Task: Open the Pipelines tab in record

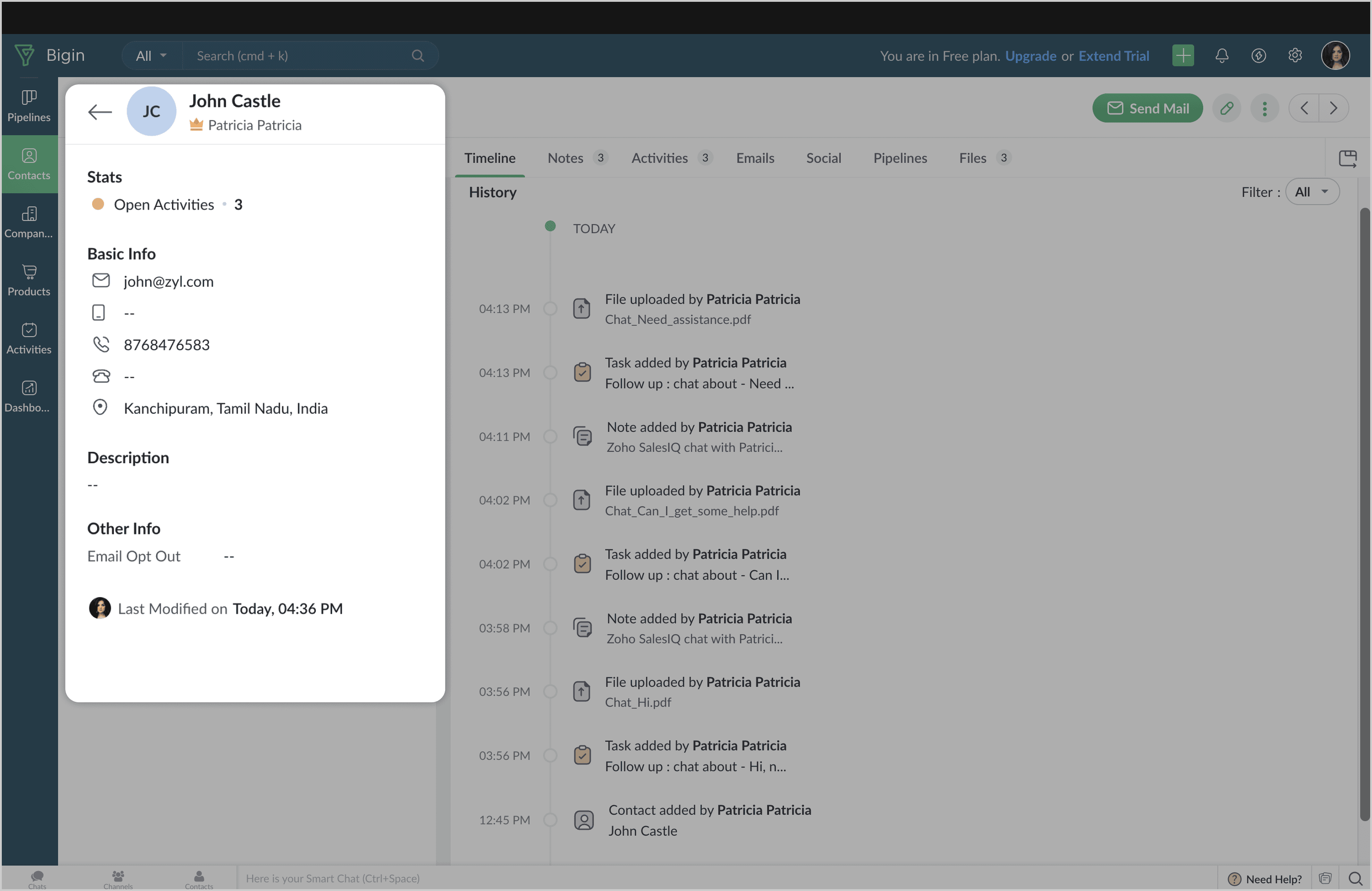Action: 900,158
